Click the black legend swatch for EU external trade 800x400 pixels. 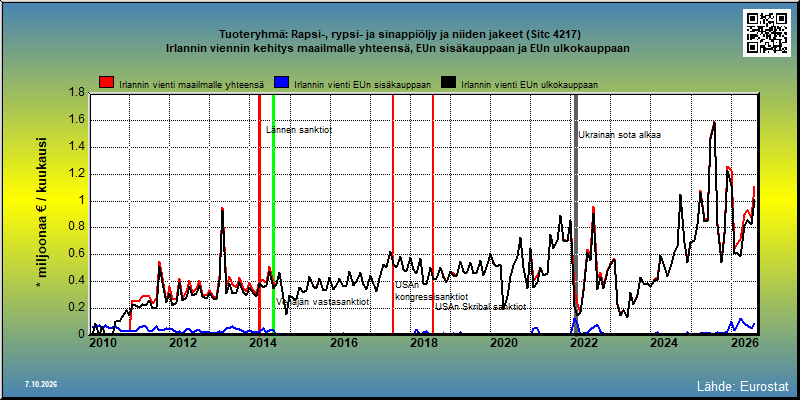click(448, 83)
